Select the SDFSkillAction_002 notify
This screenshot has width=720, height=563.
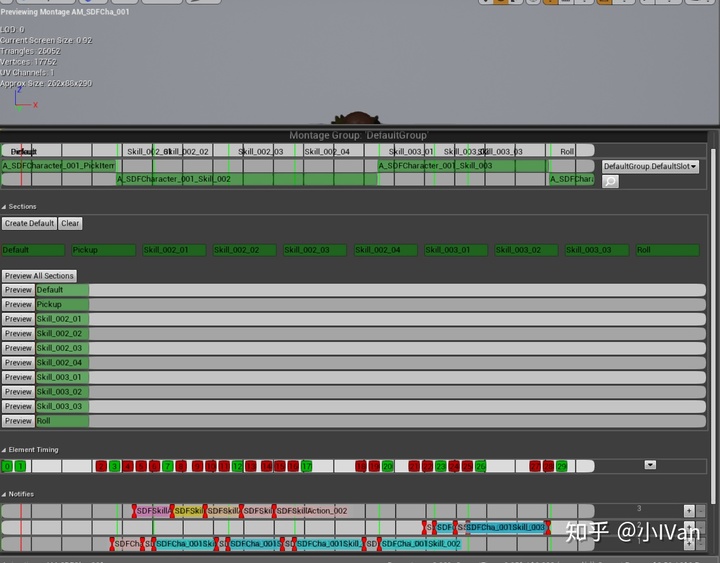click(311, 511)
